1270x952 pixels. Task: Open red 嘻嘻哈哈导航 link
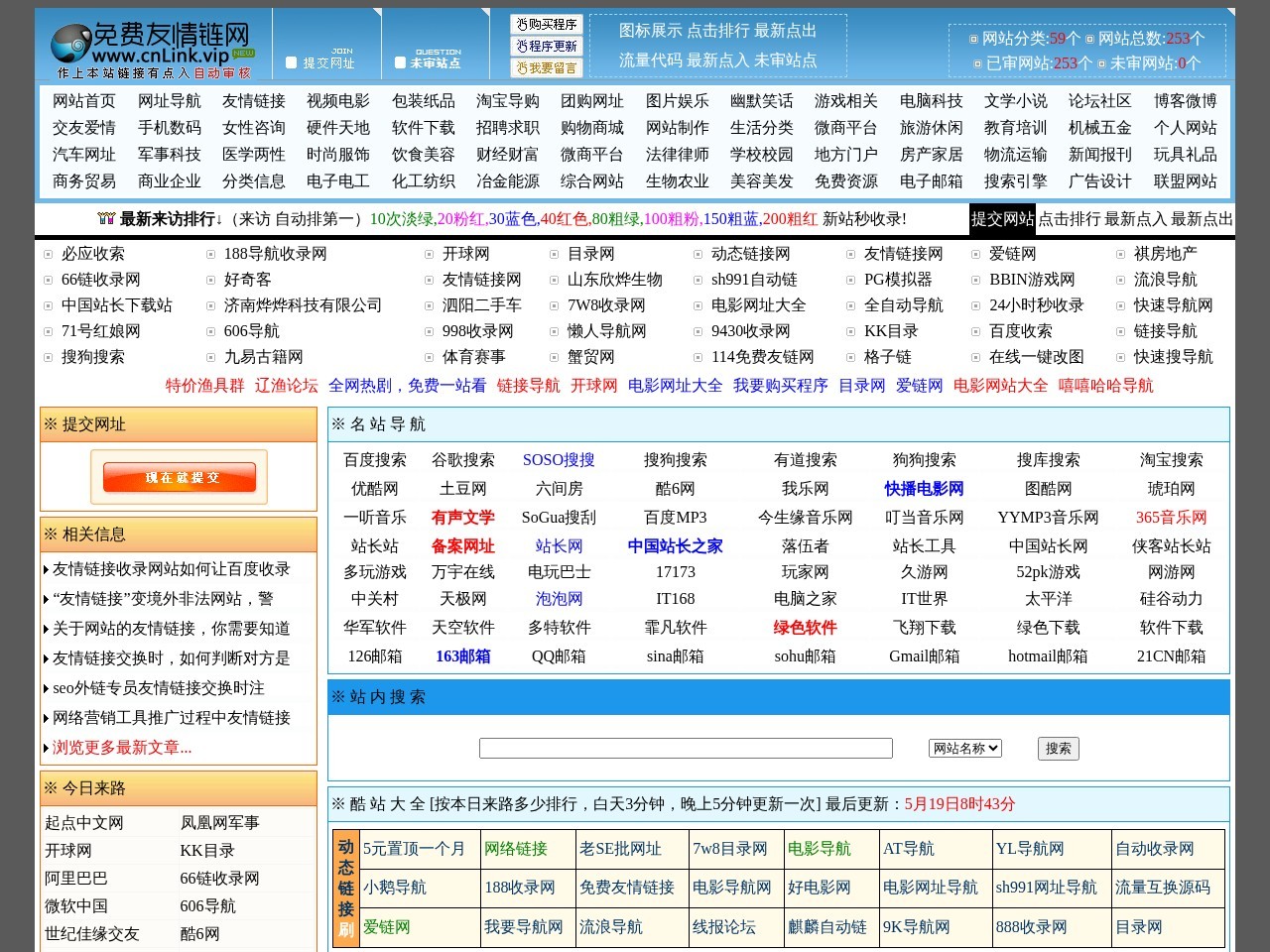pos(1106,386)
